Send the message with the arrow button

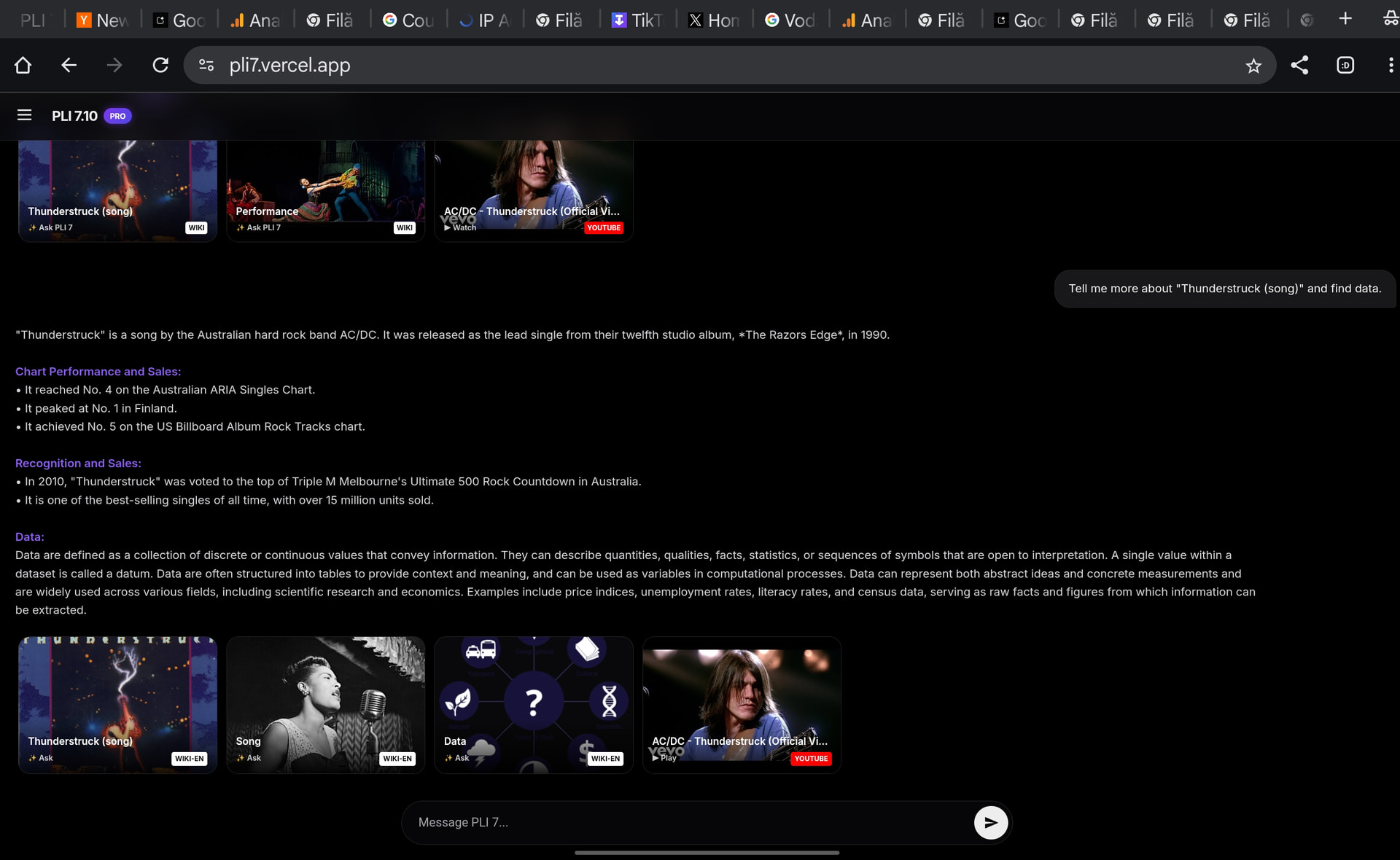991,823
